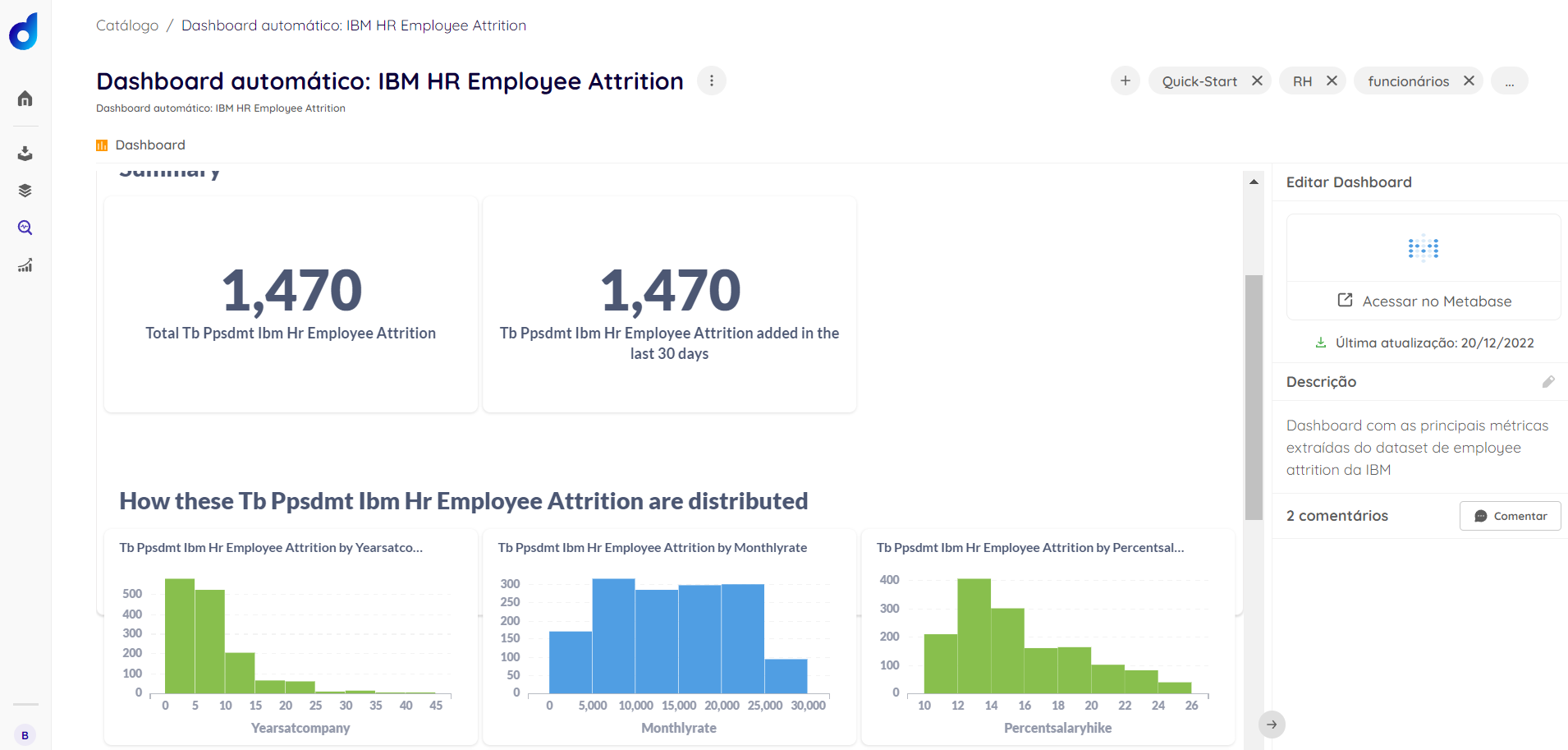1568x750 pixels.
Task: Click the Editar Dashboard heading
Action: [x=1349, y=182]
